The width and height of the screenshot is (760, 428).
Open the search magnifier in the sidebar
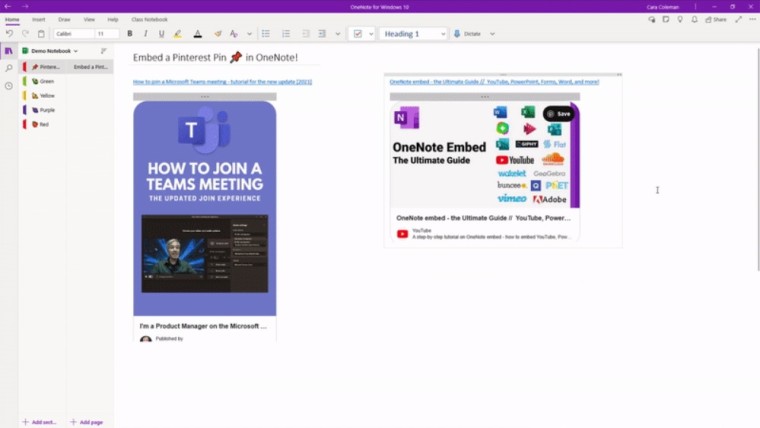tap(9, 68)
